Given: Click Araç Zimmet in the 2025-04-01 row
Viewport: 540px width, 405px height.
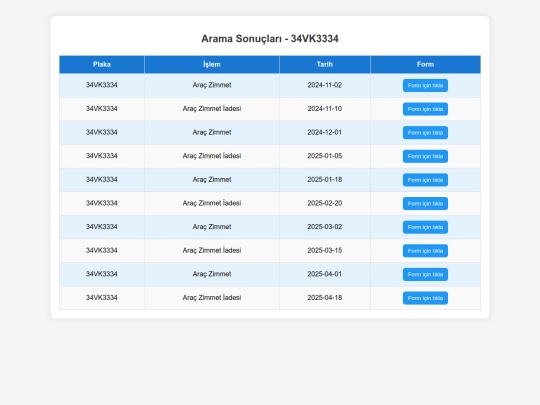Looking at the screenshot, I should pos(212,274).
